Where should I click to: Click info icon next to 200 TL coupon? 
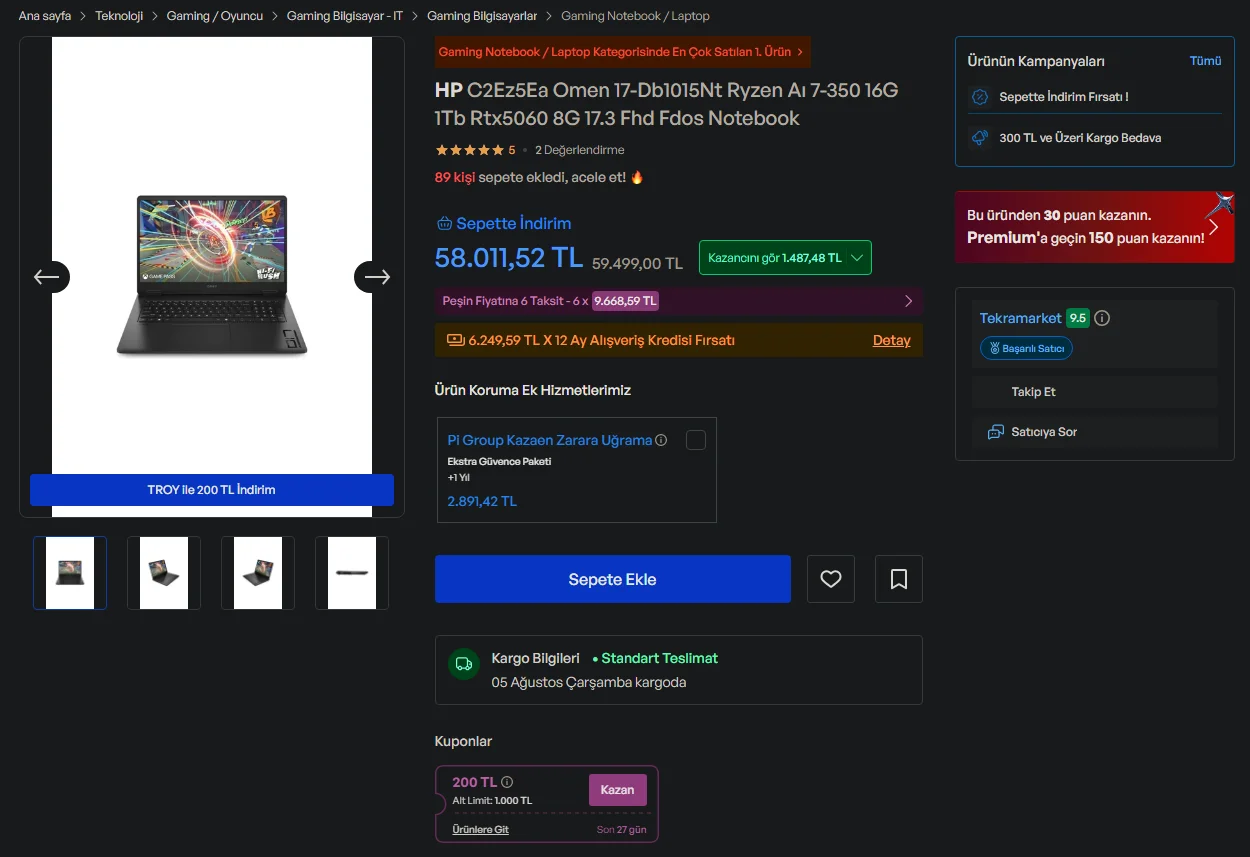coord(507,782)
